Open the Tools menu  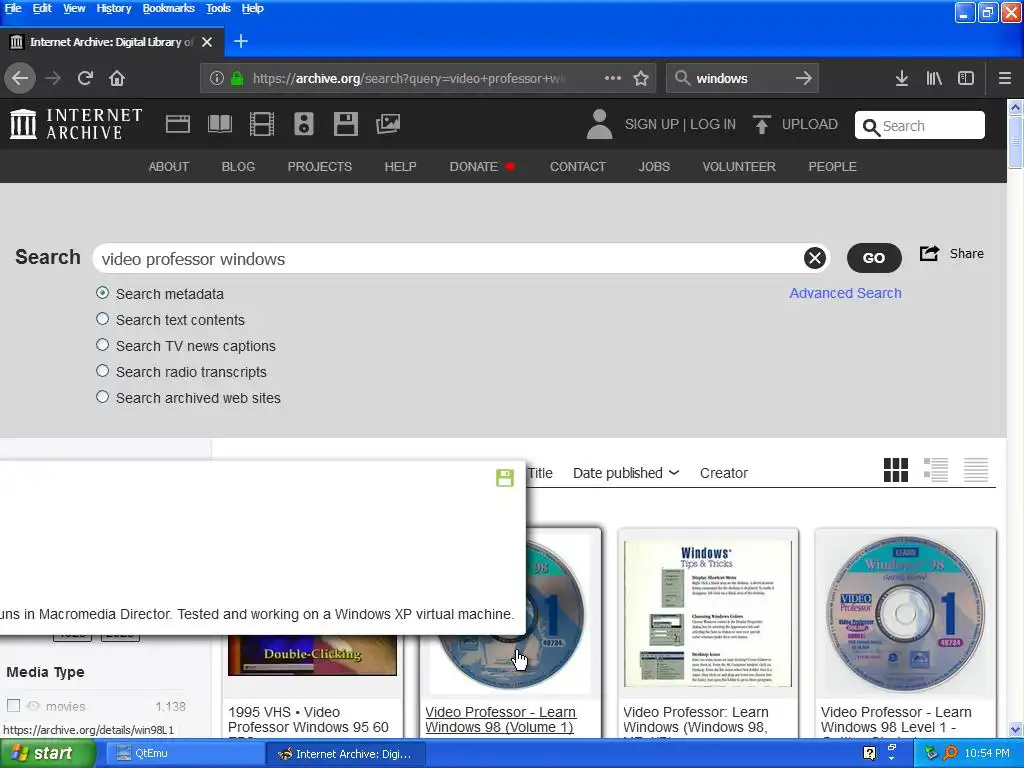(x=218, y=8)
